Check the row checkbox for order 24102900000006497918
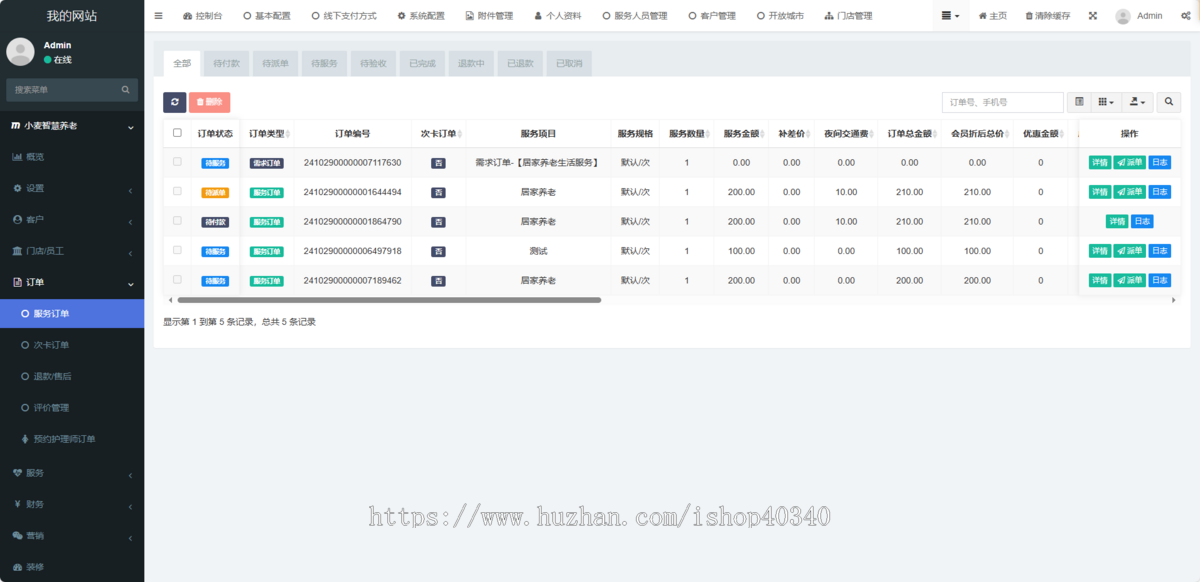The width and height of the screenshot is (1200, 582). coord(177,250)
